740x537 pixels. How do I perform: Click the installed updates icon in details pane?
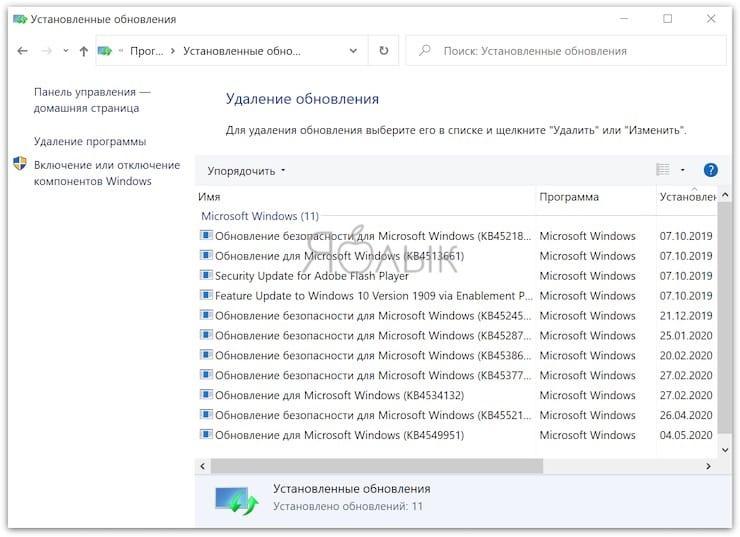pos(236,500)
